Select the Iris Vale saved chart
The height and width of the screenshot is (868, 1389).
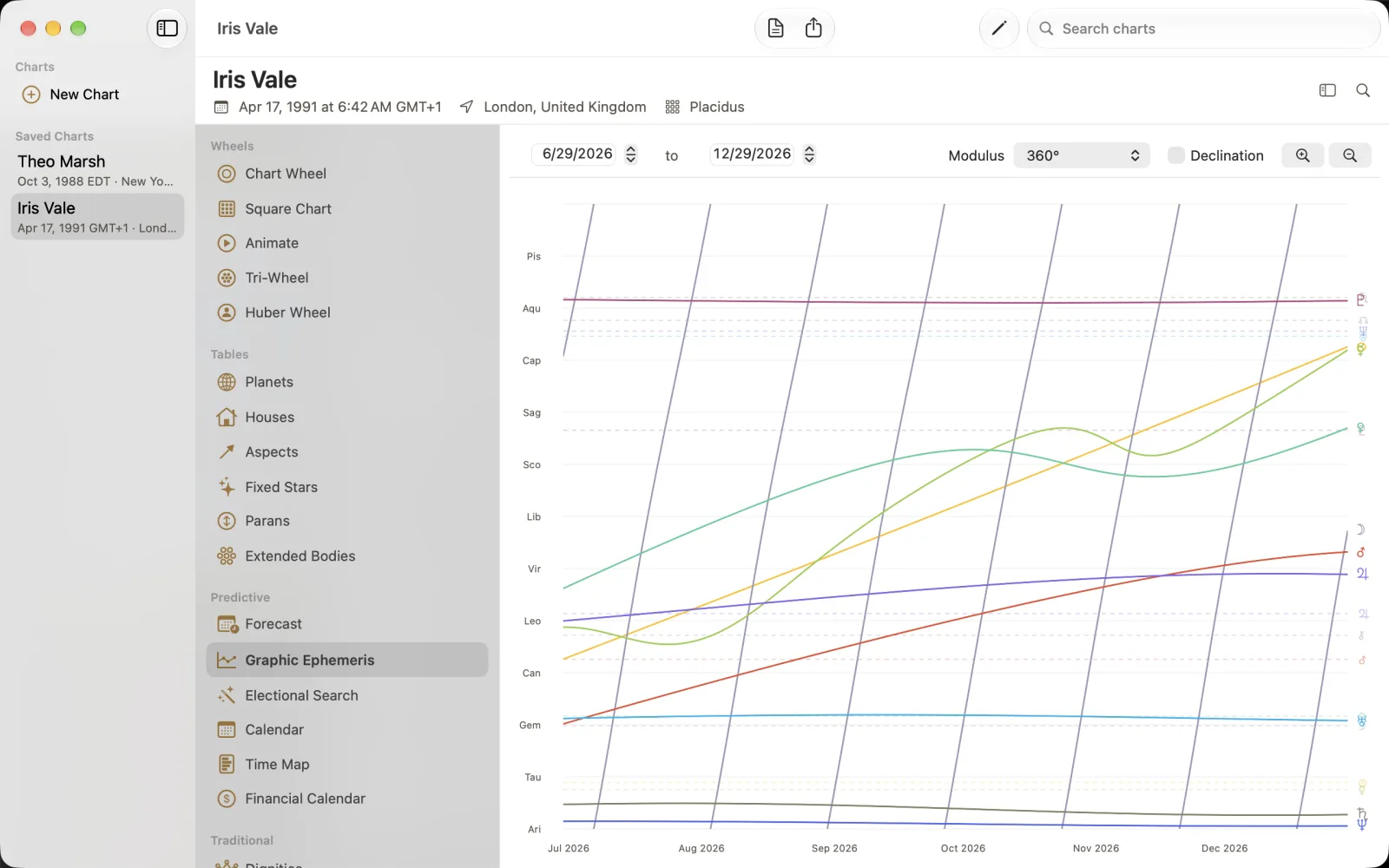97,217
